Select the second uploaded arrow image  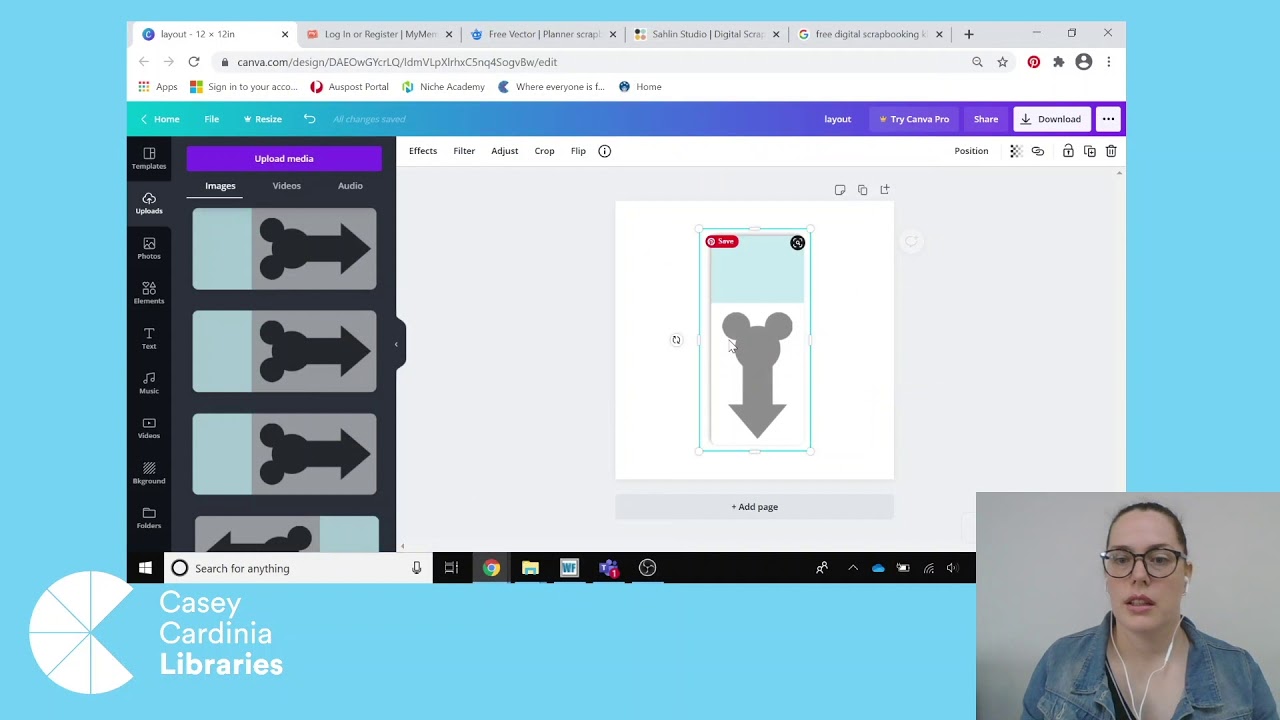pyautogui.click(x=285, y=351)
